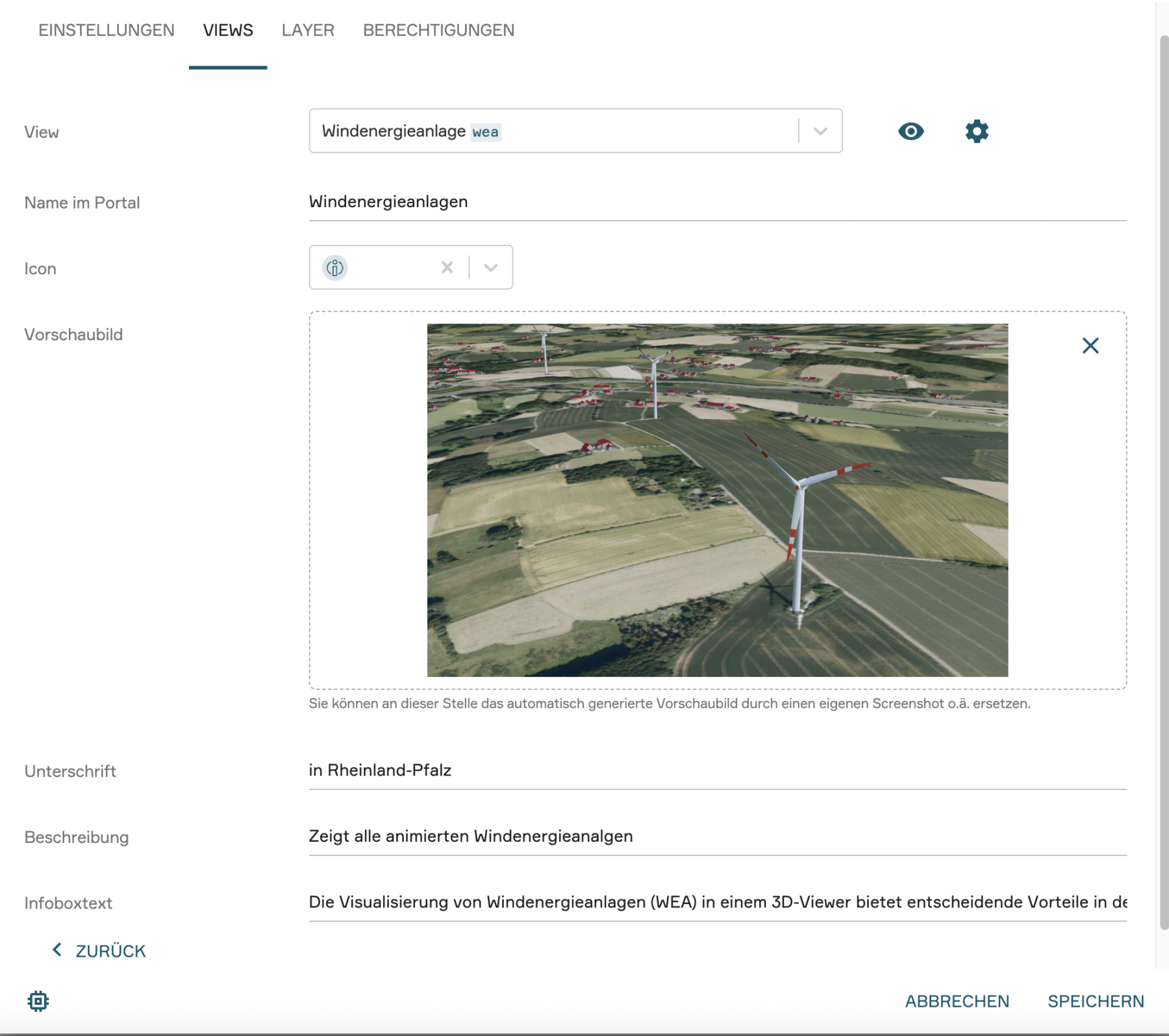Expand the View dropdown arrow
The width and height of the screenshot is (1169, 1036).
[820, 131]
